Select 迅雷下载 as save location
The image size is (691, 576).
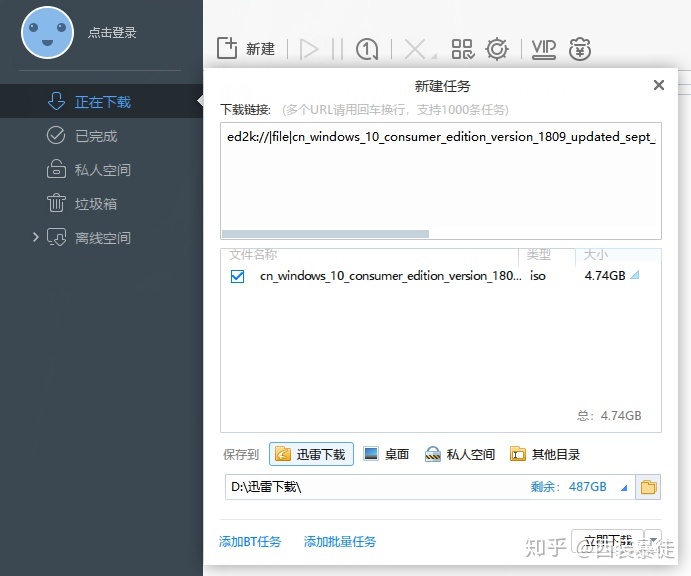tap(311, 454)
